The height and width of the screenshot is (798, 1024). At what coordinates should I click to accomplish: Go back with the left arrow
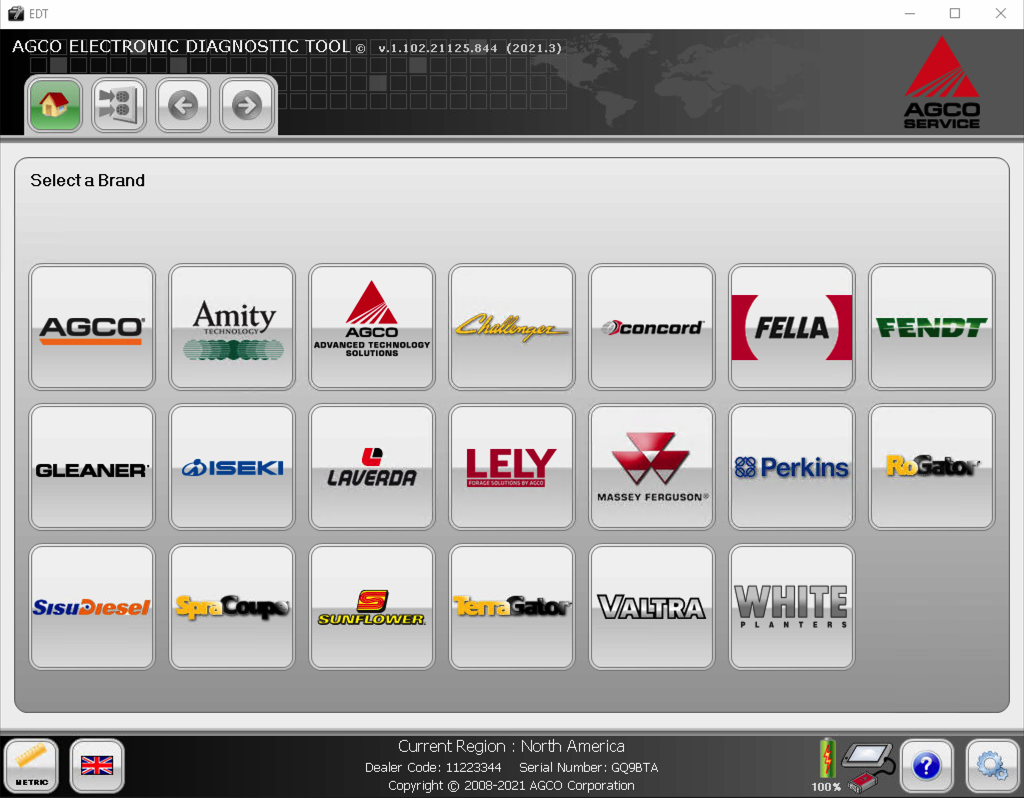coord(183,105)
